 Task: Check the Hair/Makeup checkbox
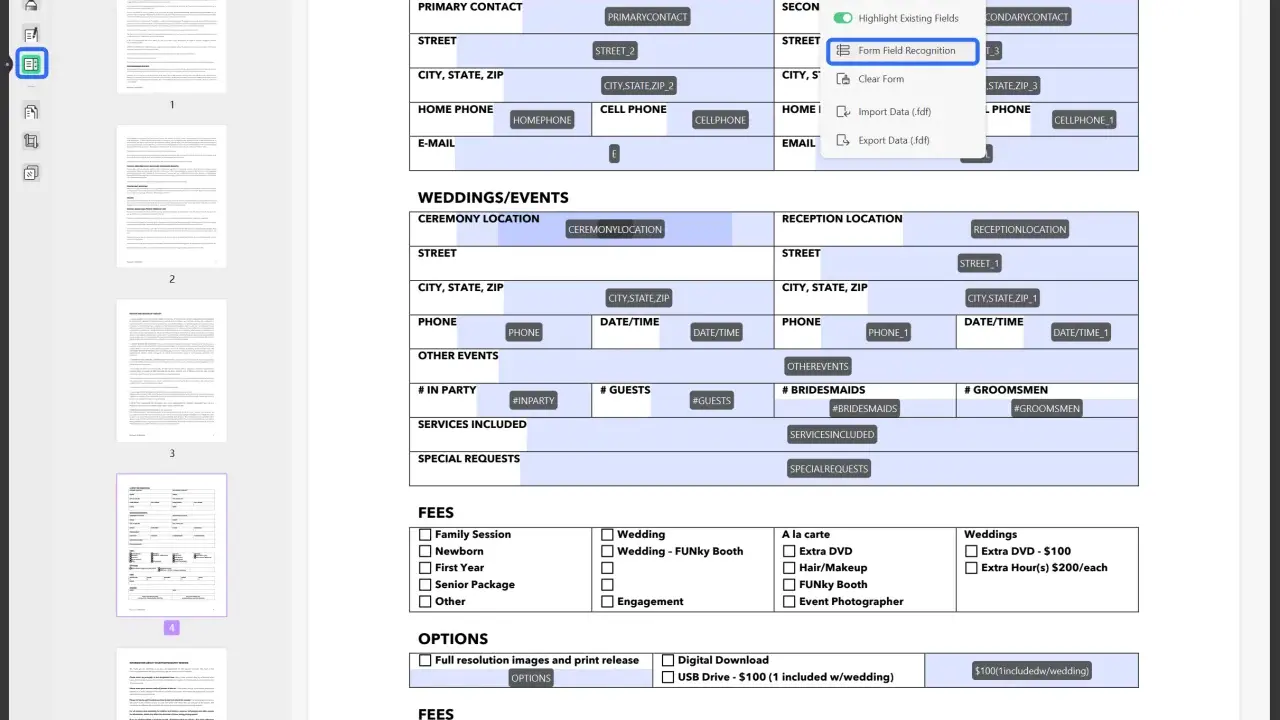tap(789, 568)
